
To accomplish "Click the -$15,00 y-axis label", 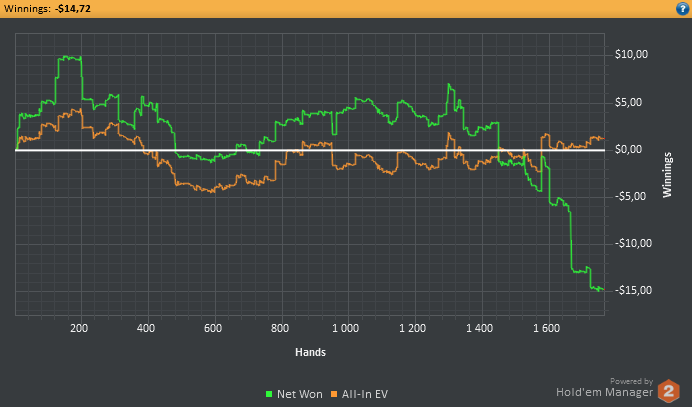I will coord(633,290).
